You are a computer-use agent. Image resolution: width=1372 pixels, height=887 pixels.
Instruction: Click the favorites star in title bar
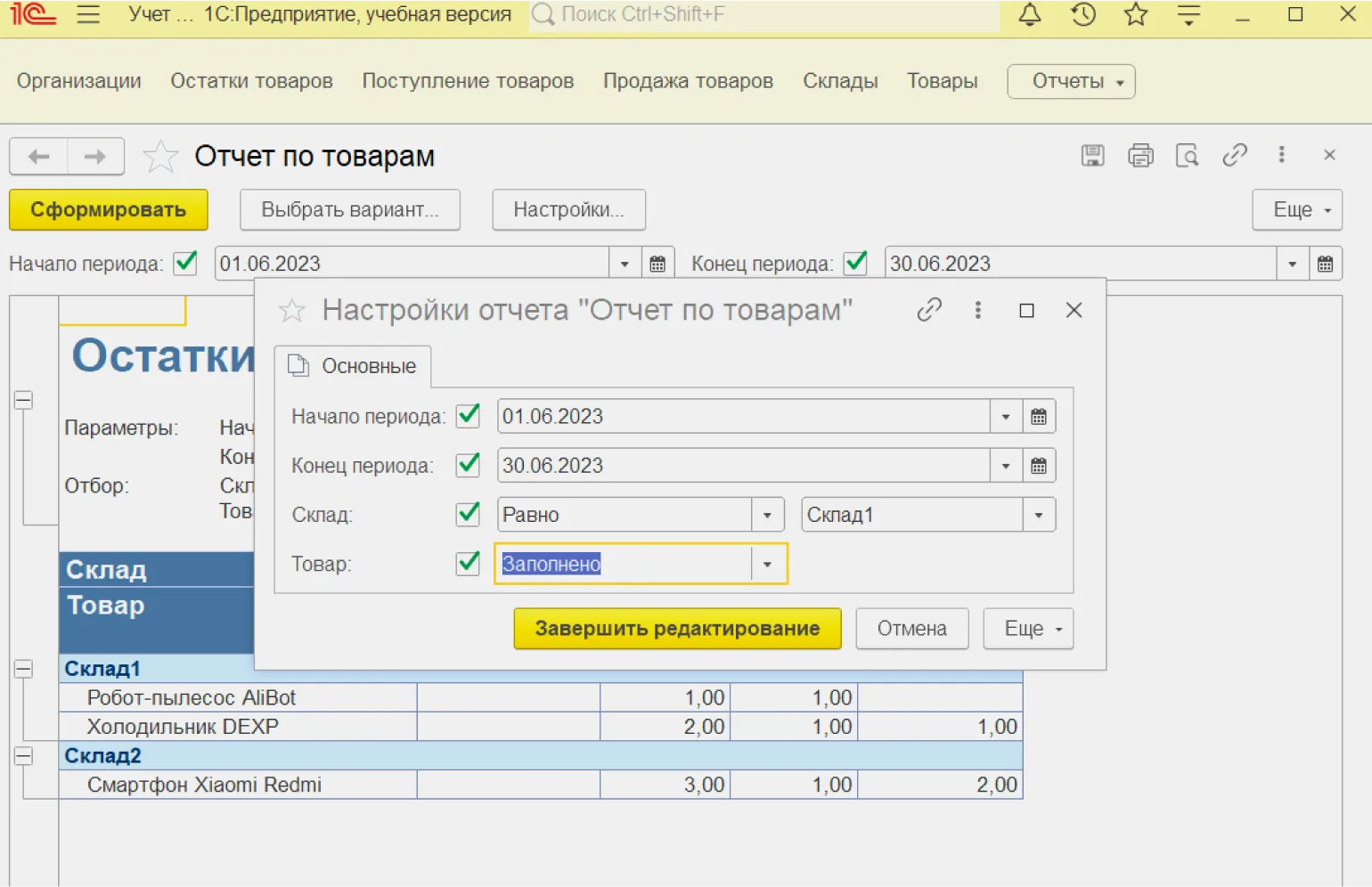1135,15
